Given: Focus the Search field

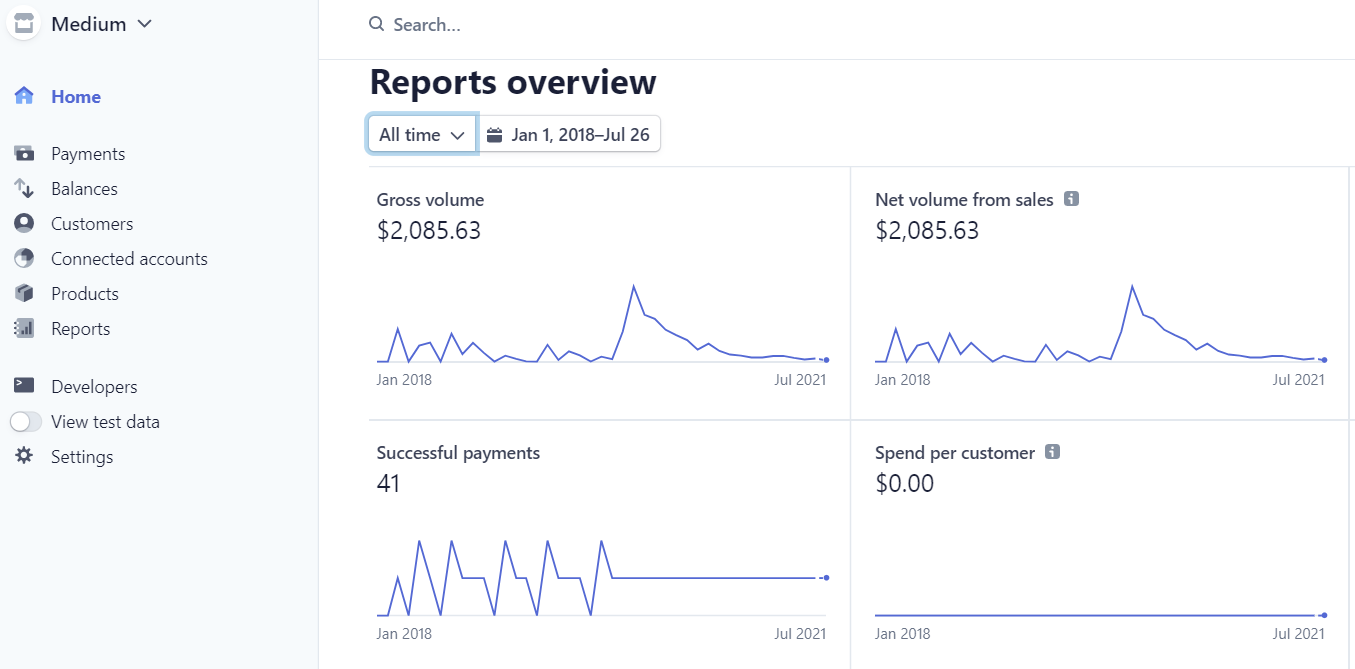Looking at the screenshot, I should pos(600,25).
